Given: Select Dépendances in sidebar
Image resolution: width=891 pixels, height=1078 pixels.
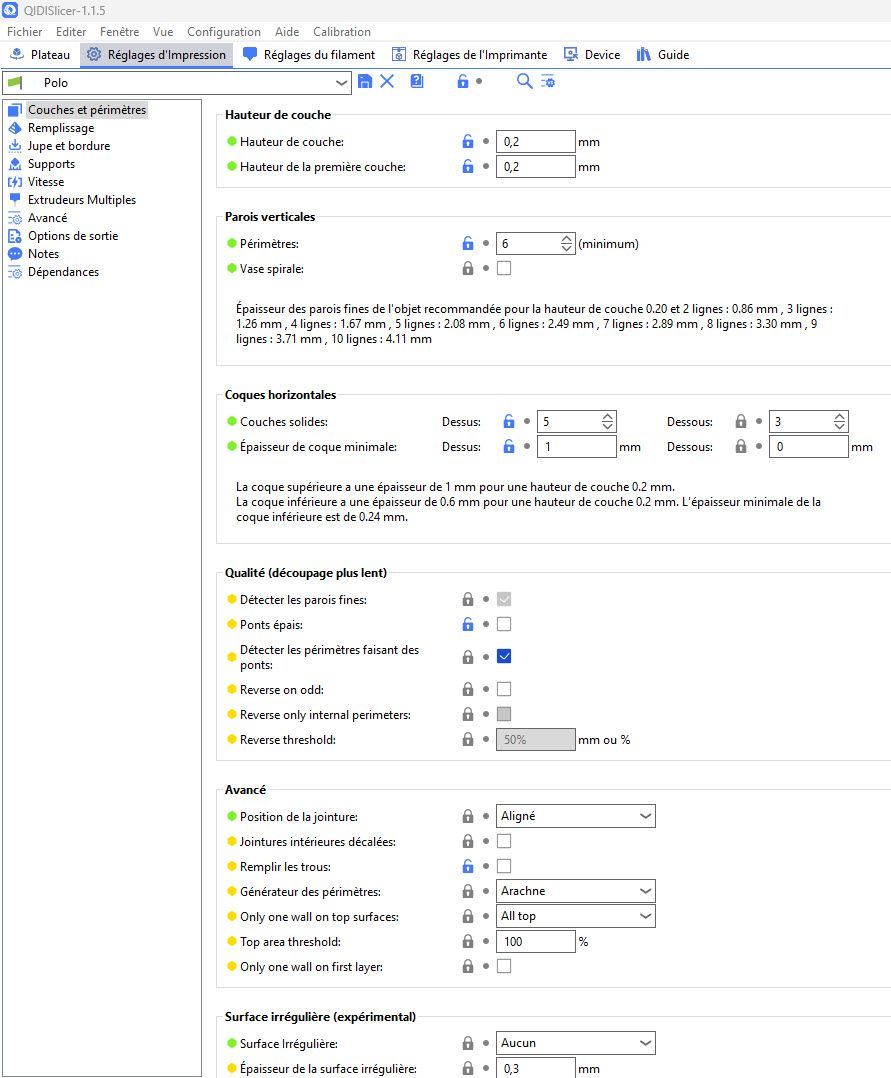Looking at the screenshot, I should coord(63,272).
